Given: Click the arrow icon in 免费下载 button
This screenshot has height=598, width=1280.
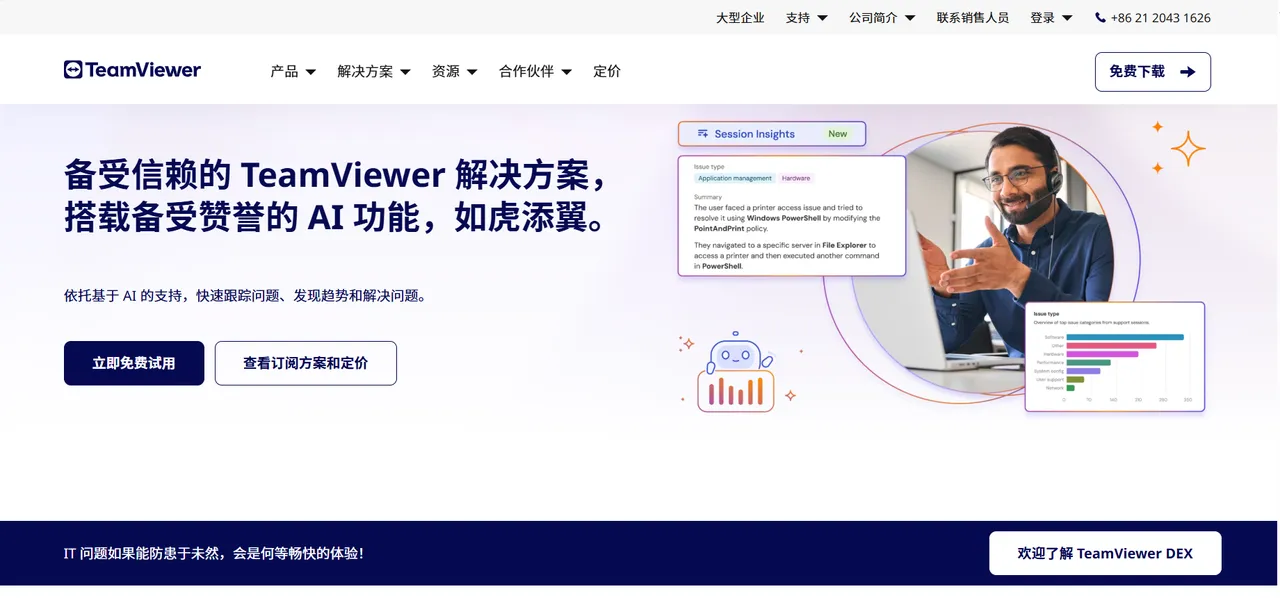Looking at the screenshot, I should (x=1188, y=72).
